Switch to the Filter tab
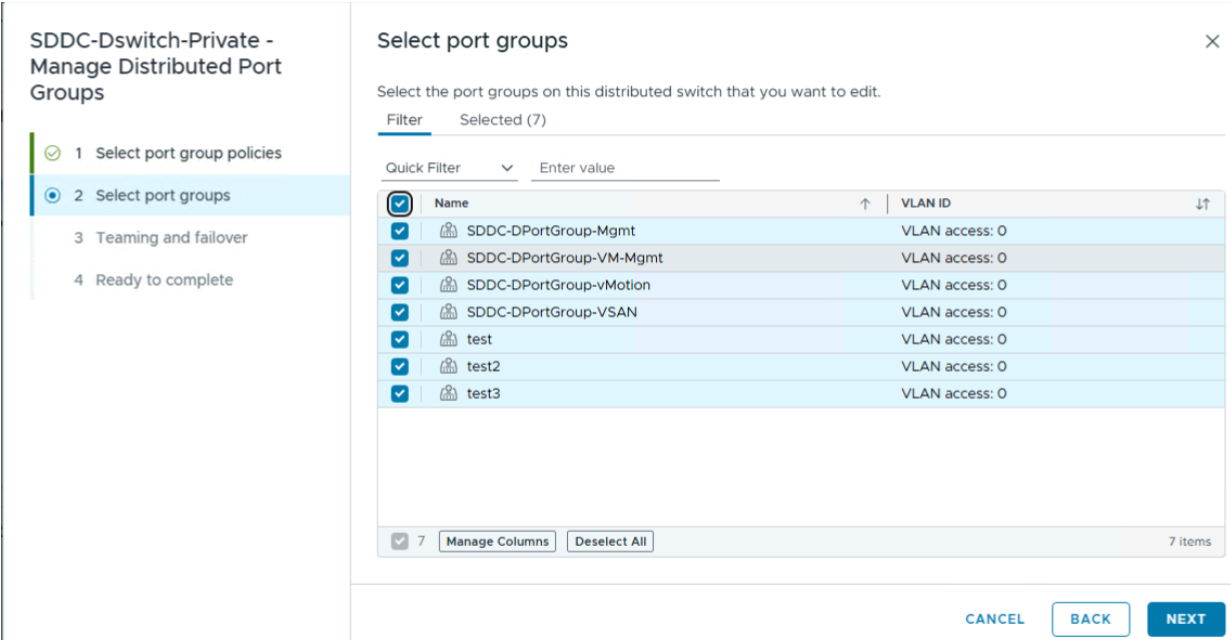The height and width of the screenshot is (640, 1231). [405, 120]
